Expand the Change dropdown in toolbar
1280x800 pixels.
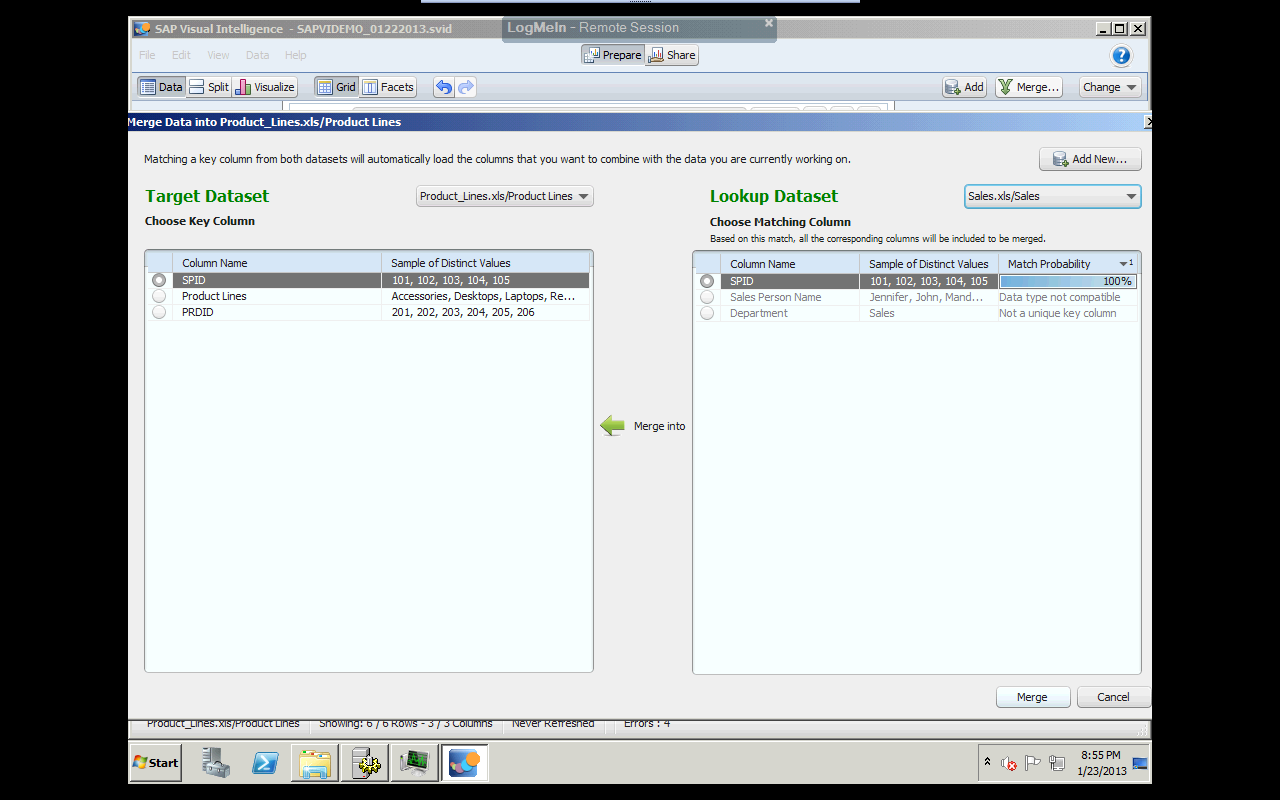tap(1110, 87)
